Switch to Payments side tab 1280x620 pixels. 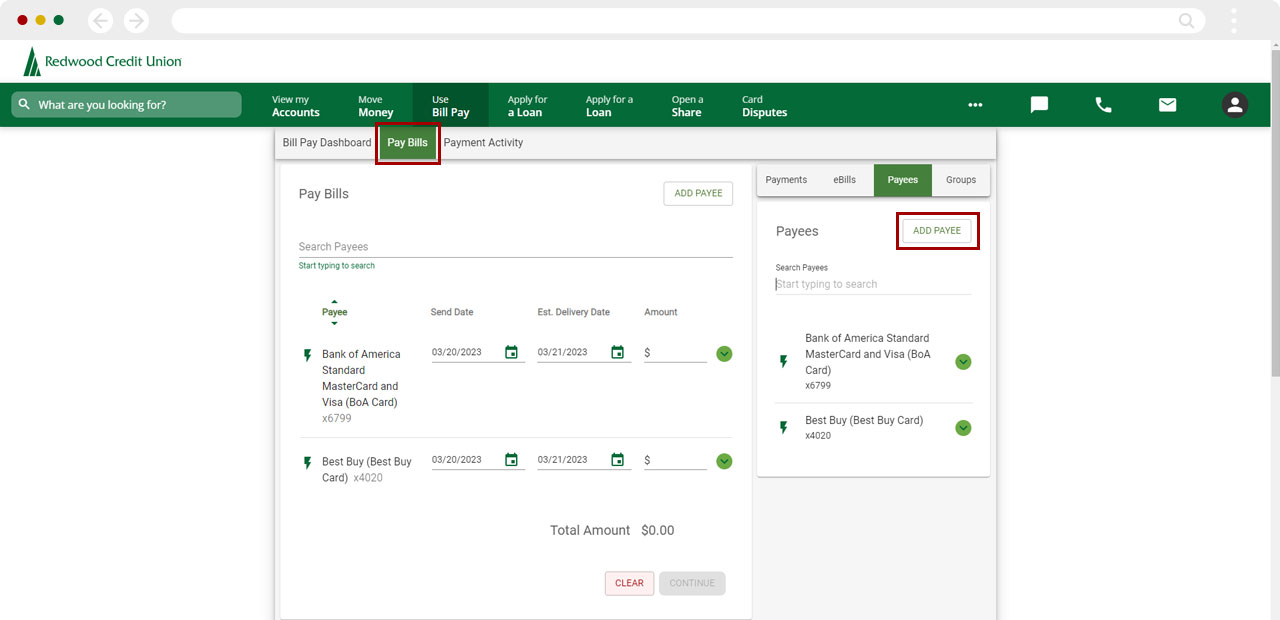[x=786, y=180]
